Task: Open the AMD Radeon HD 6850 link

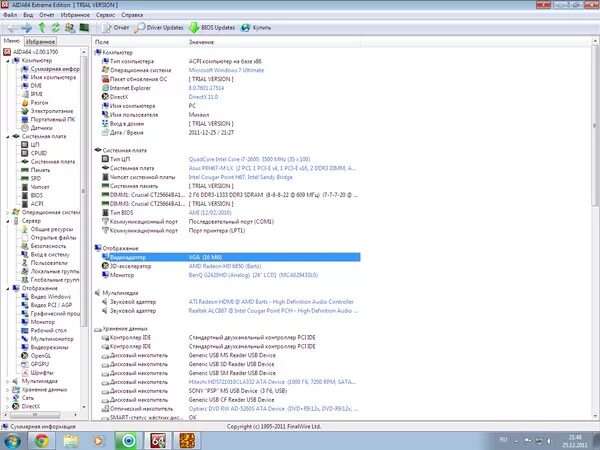Action: point(225,266)
